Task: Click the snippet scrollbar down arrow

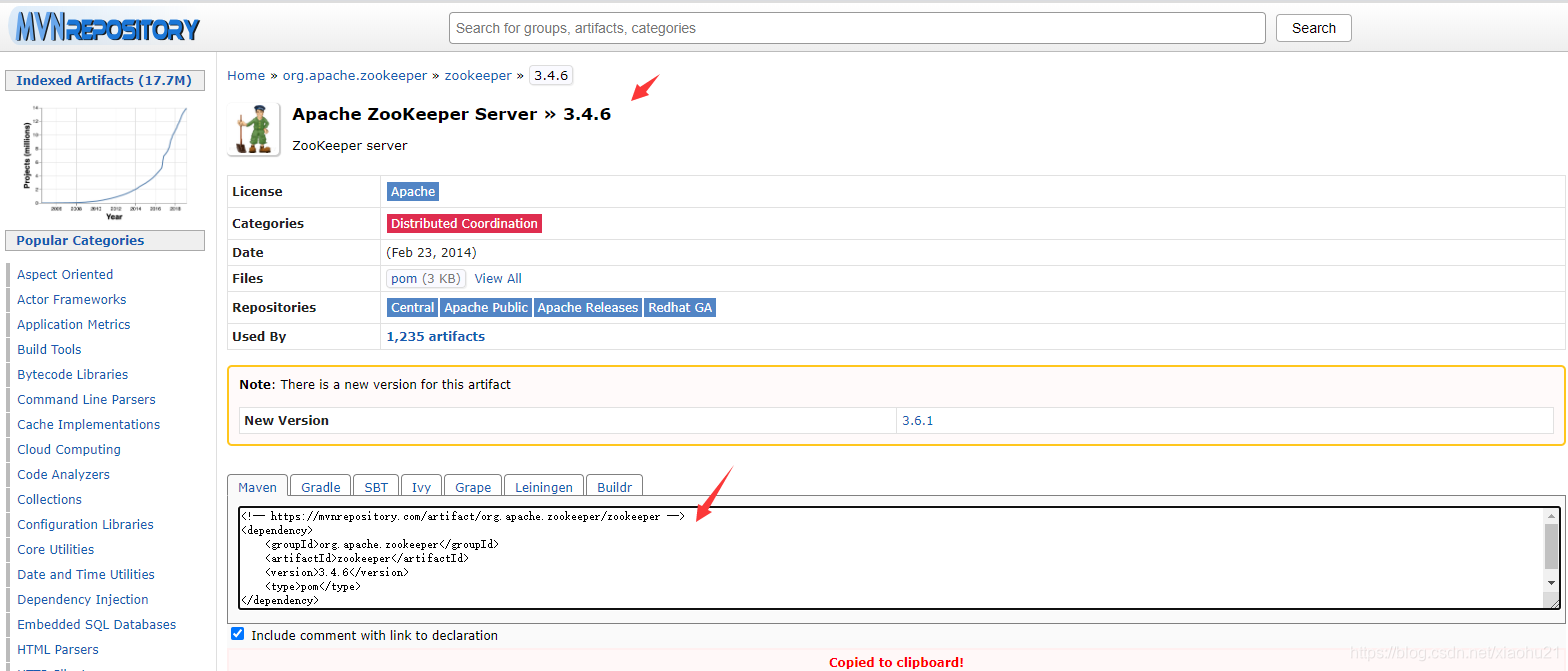Action: (1552, 582)
